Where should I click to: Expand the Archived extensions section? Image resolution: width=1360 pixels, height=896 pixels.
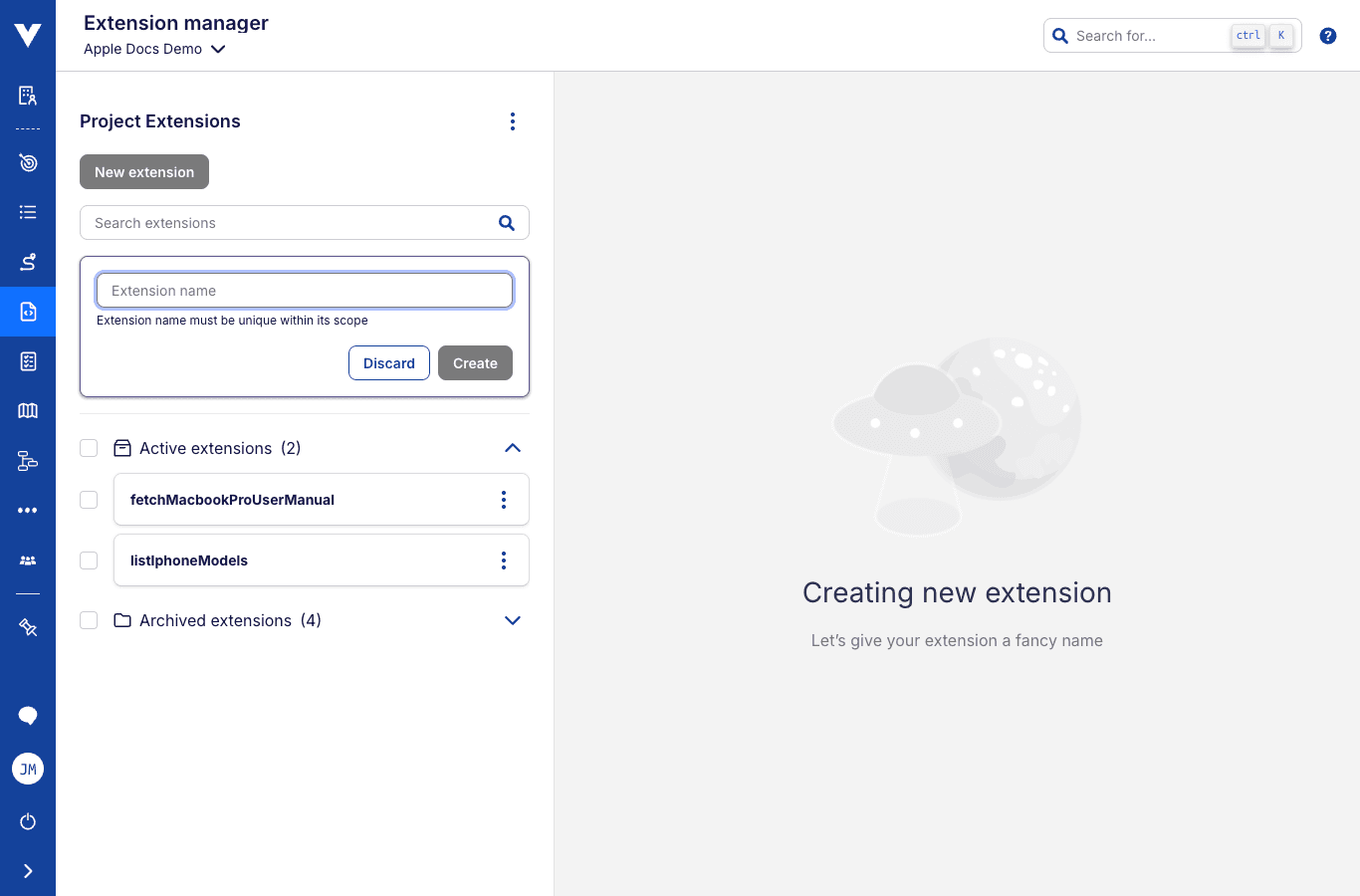[513, 620]
